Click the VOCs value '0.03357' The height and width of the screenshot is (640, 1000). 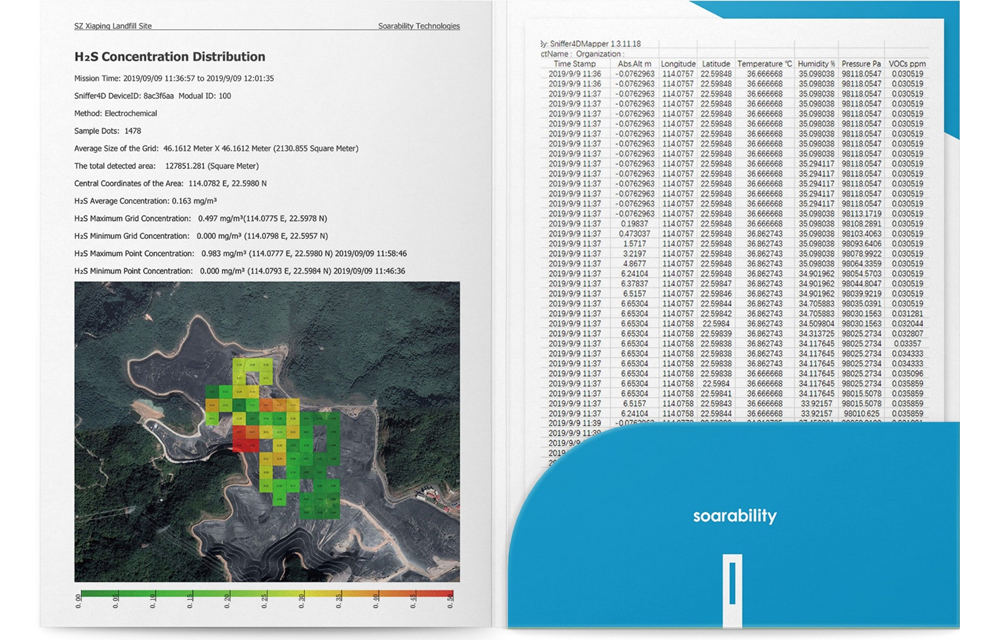click(x=908, y=344)
